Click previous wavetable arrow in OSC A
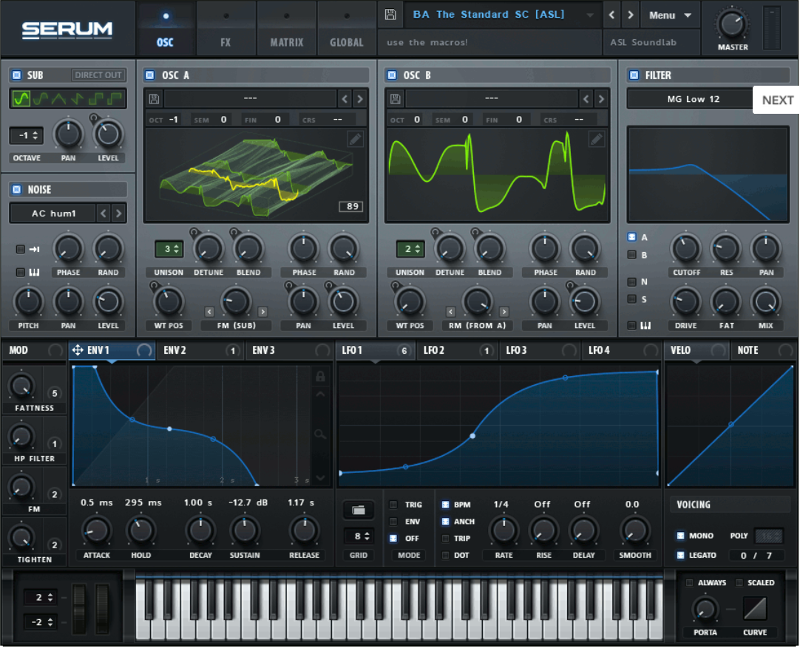The image size is (800, 648). 345,99
